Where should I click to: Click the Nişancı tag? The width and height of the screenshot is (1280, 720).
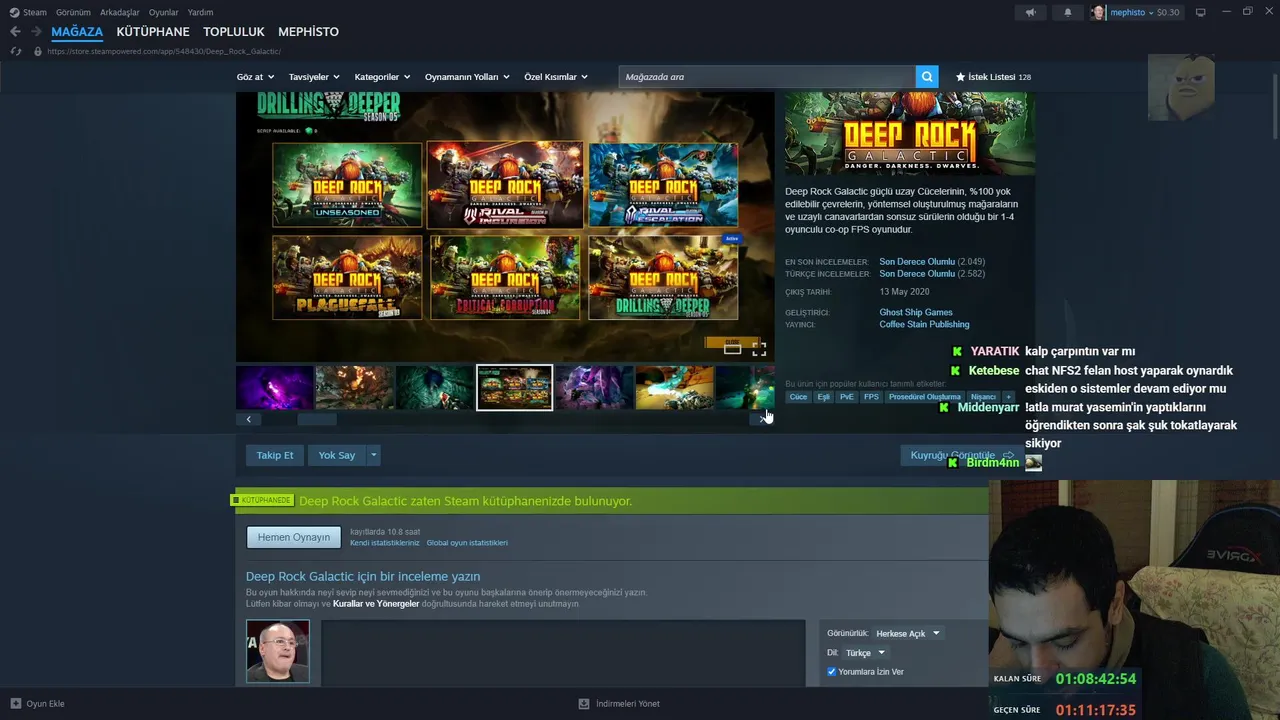(983, 397)
